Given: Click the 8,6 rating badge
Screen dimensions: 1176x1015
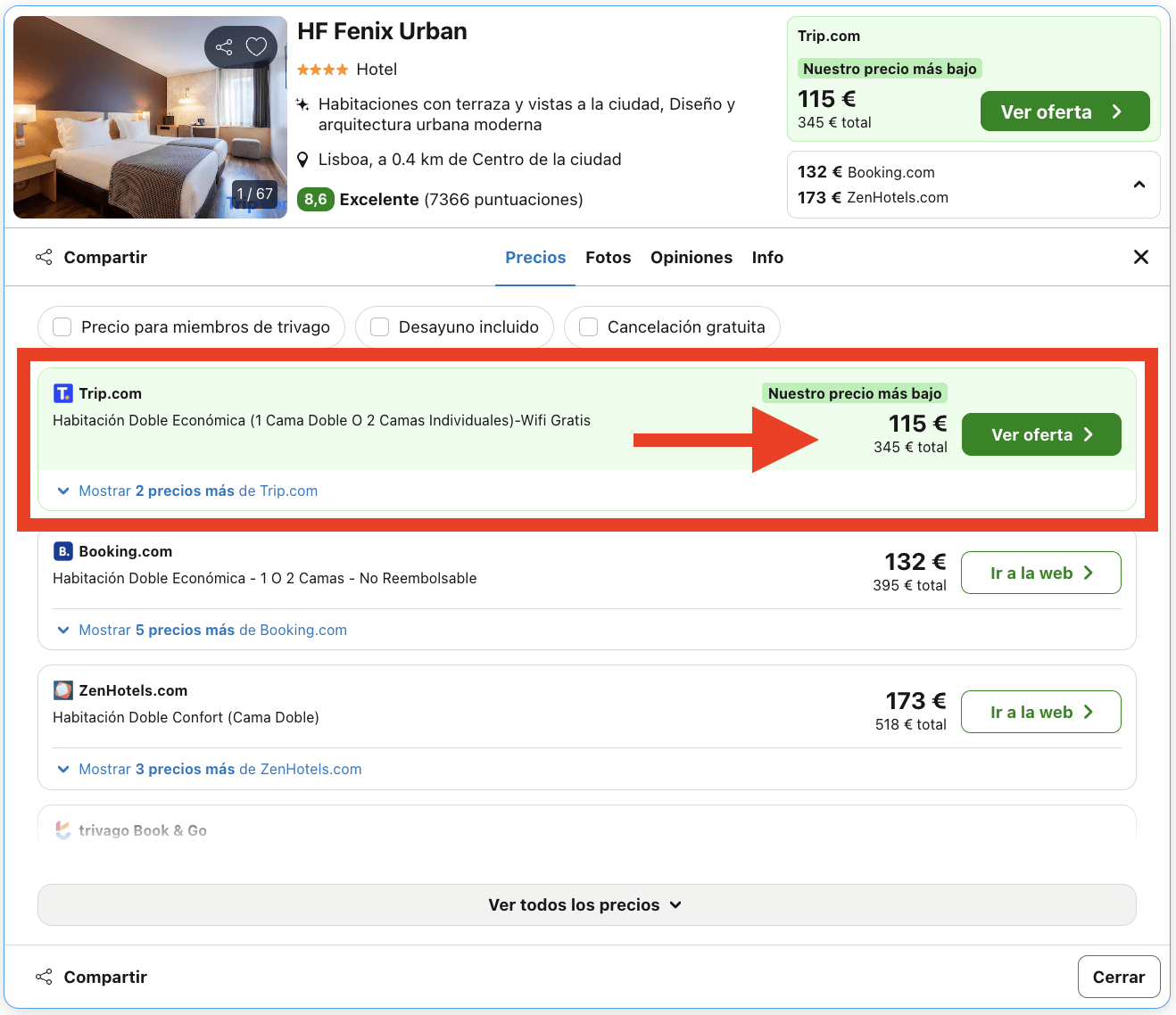Looking at the screenshot, I should pyautogui.click(x=316, y=199).
